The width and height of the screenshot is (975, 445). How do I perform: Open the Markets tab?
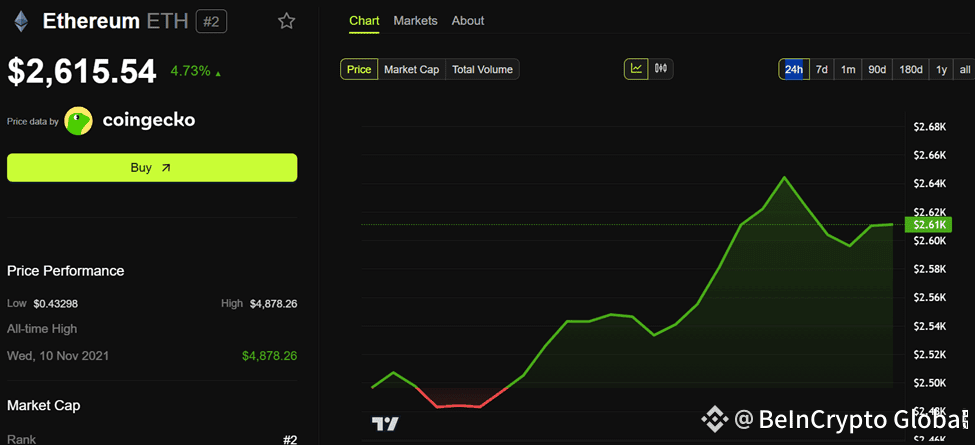click(415, 21)
